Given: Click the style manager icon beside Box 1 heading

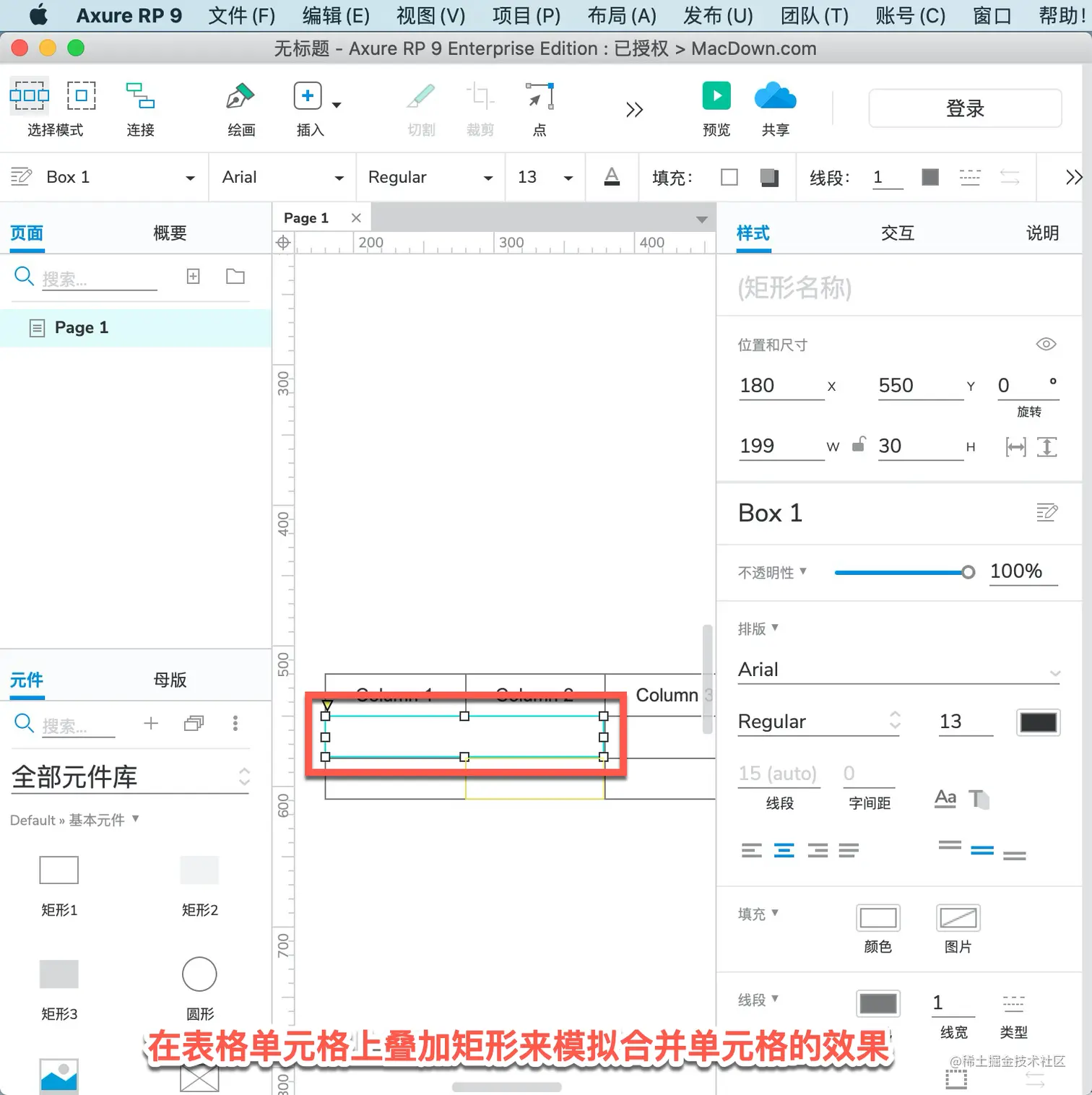Looking at the screenshot, I should (1046, 513).
